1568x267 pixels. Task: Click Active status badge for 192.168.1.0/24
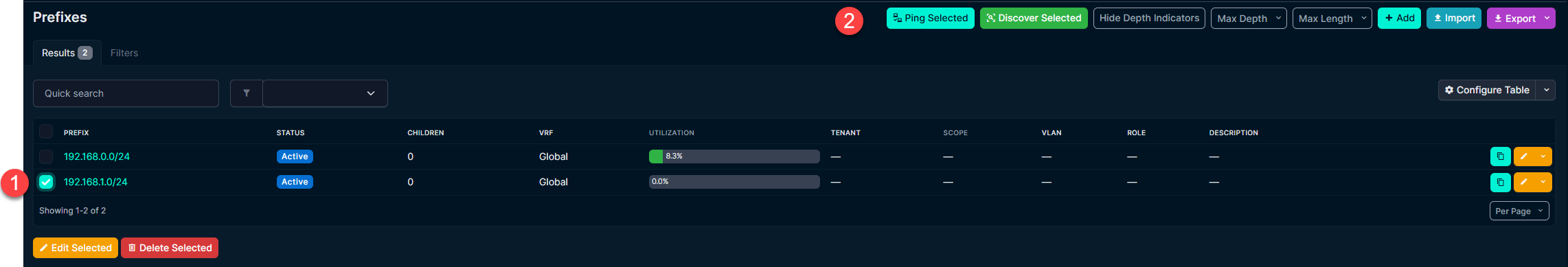click(295, 182)
